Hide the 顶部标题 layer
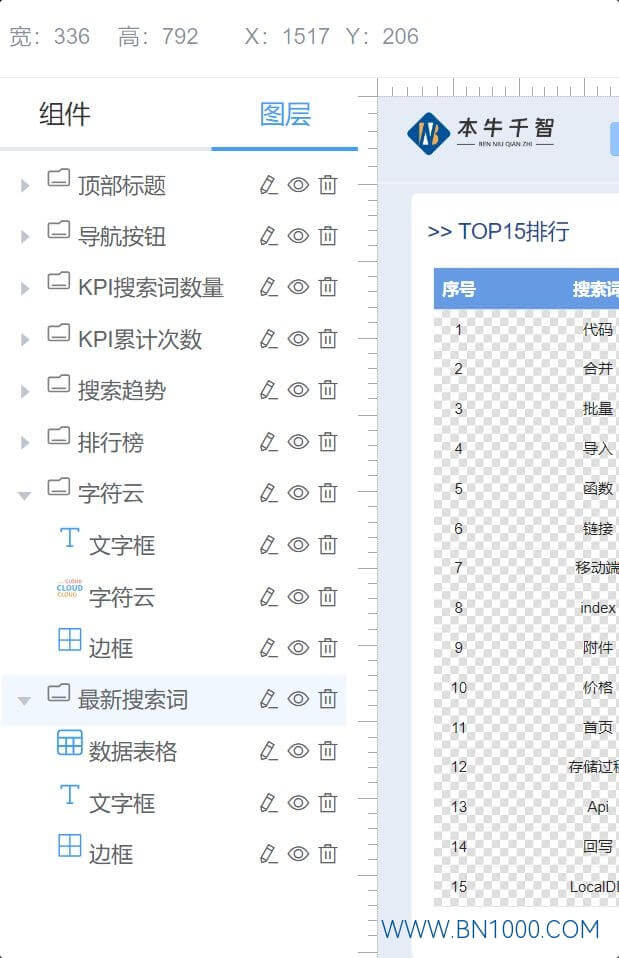 pos(298,185)
